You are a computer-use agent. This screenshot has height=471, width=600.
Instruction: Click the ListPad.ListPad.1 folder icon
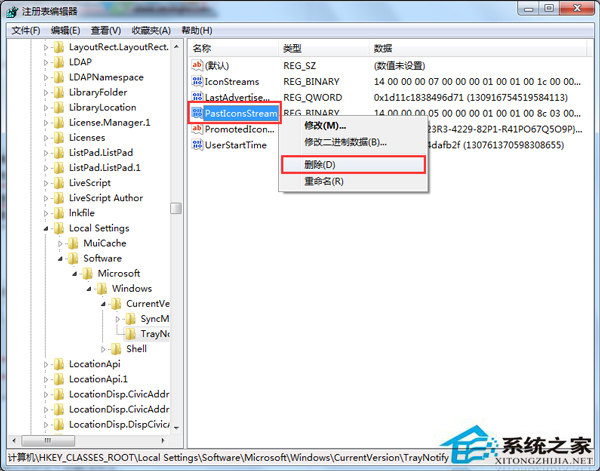(x=59, y=168)
